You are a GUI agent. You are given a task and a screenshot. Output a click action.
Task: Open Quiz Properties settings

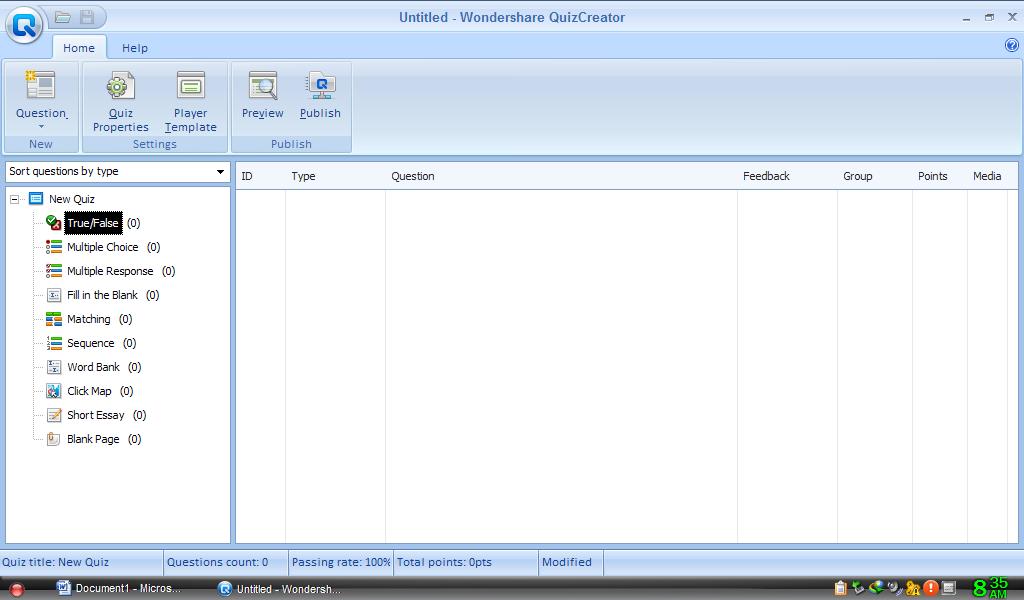click(121, 102)
